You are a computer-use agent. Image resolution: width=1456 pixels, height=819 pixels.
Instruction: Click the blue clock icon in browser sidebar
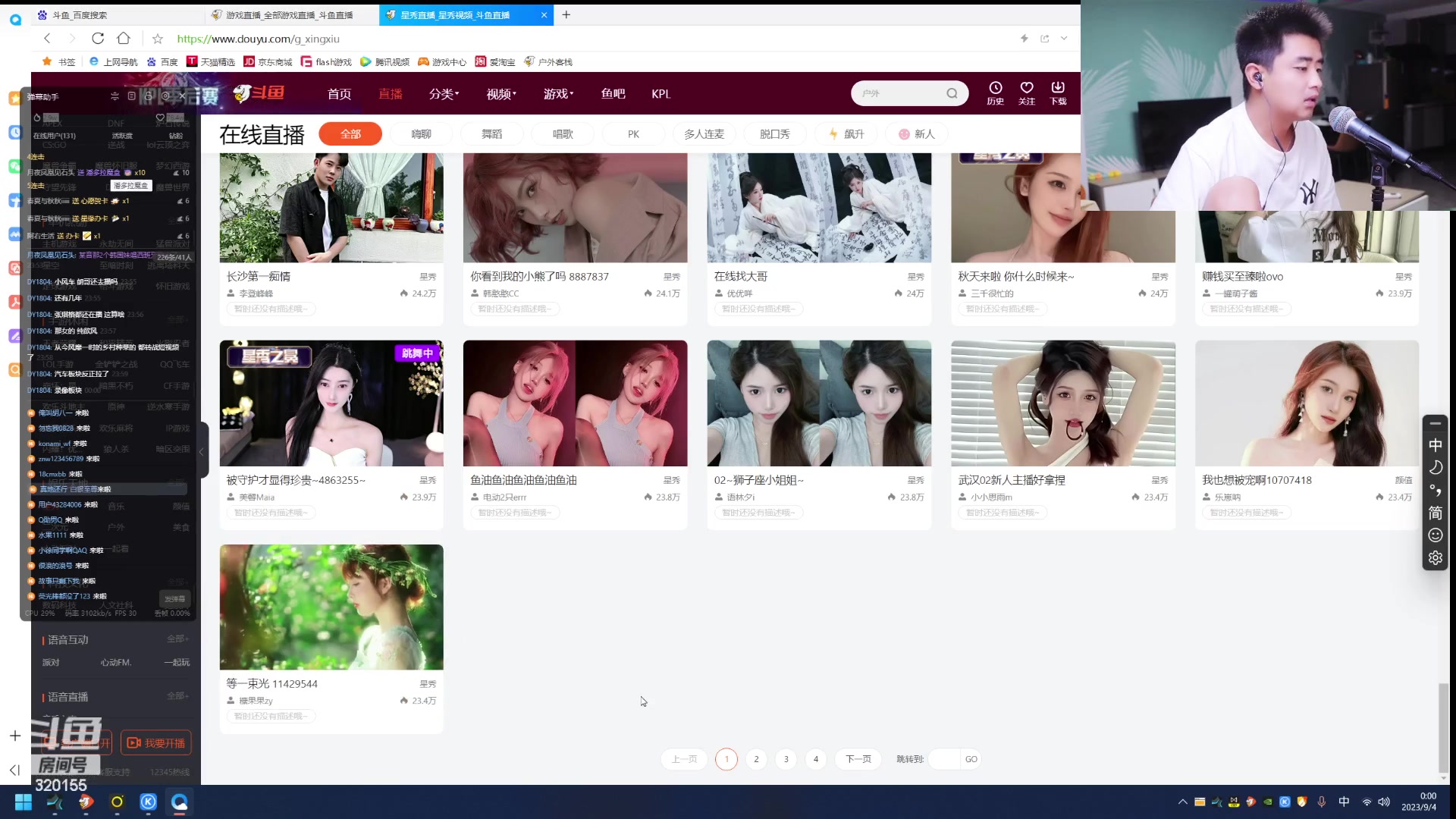(15, 132)
